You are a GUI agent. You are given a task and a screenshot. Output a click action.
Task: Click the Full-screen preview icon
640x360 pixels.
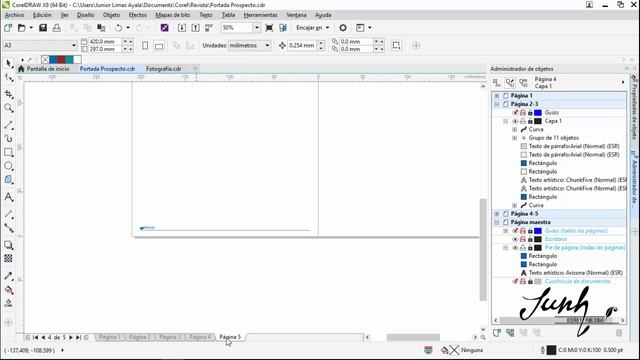[x=269, y=28]
